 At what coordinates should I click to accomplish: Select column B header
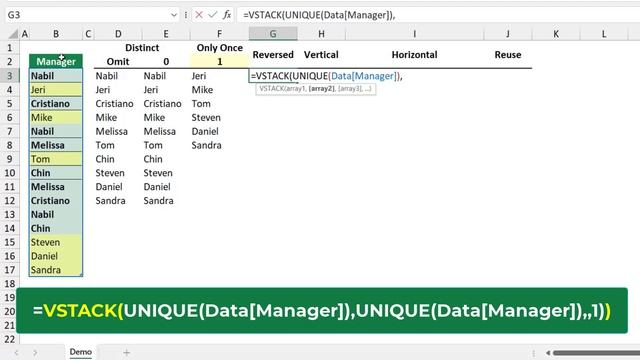click(x=56, y=34)
